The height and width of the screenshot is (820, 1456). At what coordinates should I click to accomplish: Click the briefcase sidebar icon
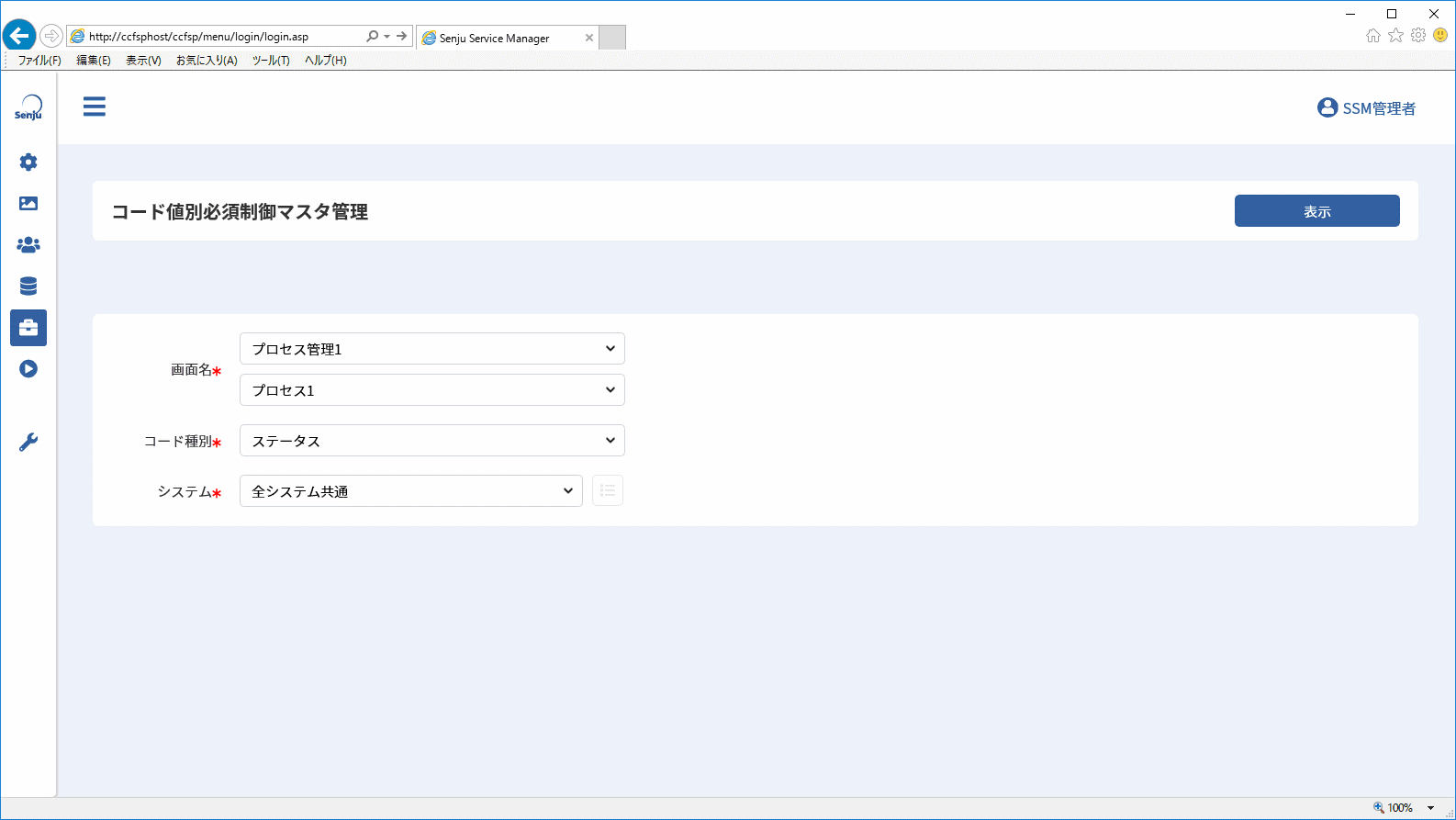pyautogui.click(x=28, y=328)
